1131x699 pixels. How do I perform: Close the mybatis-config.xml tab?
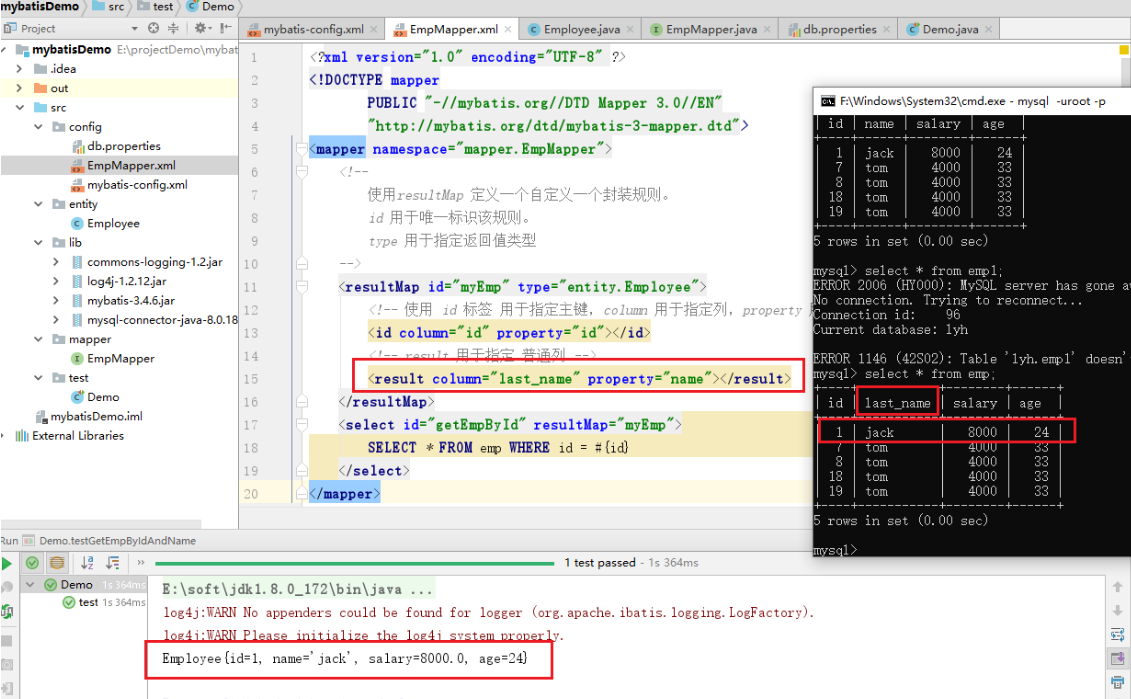(x=374, y=30)
